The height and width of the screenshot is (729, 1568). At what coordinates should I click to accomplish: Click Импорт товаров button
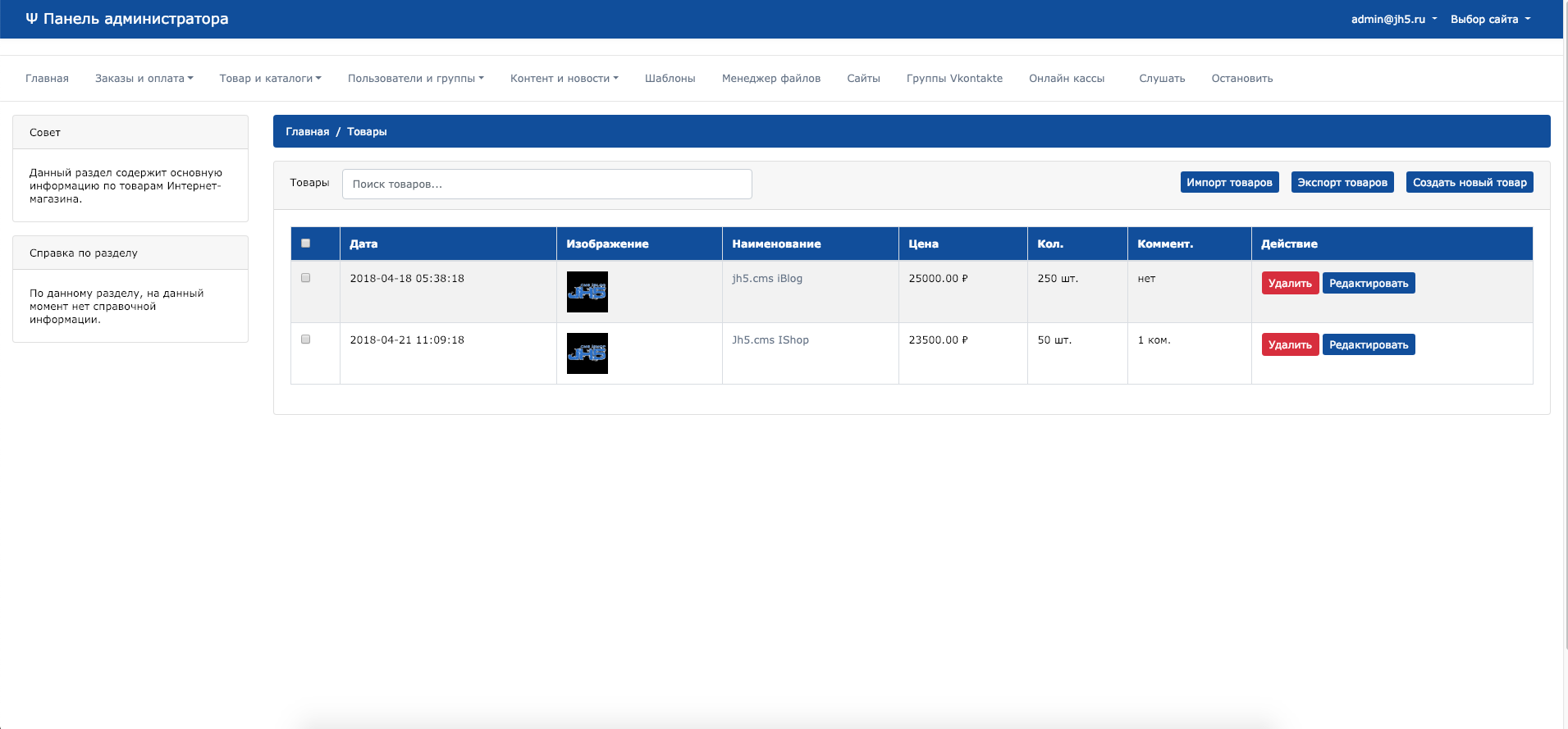click(1229, 182)
